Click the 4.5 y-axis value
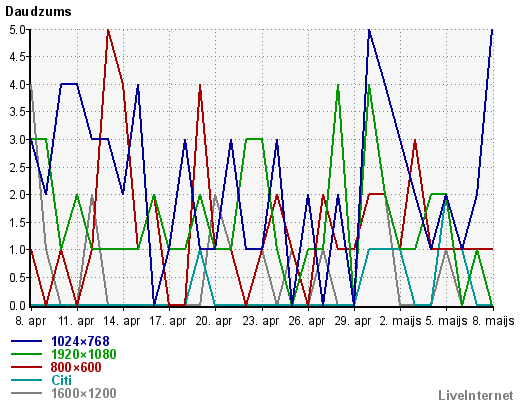The height and width of the screenshot is (405, 520). [18, 57]
